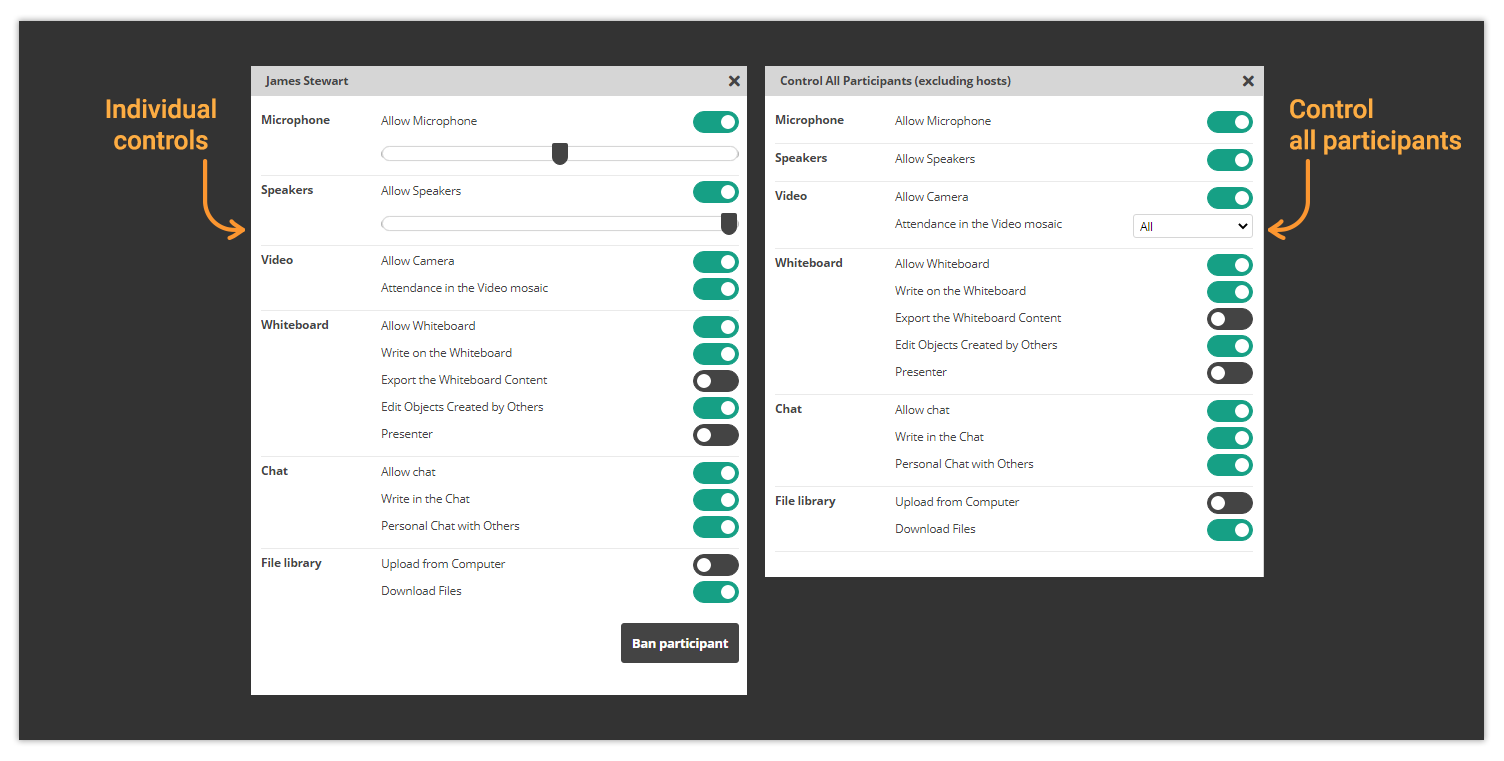Toggle Download Files in James Stewart panel
The width and height of the screenshot is (1504, 761).
(716, 592)
